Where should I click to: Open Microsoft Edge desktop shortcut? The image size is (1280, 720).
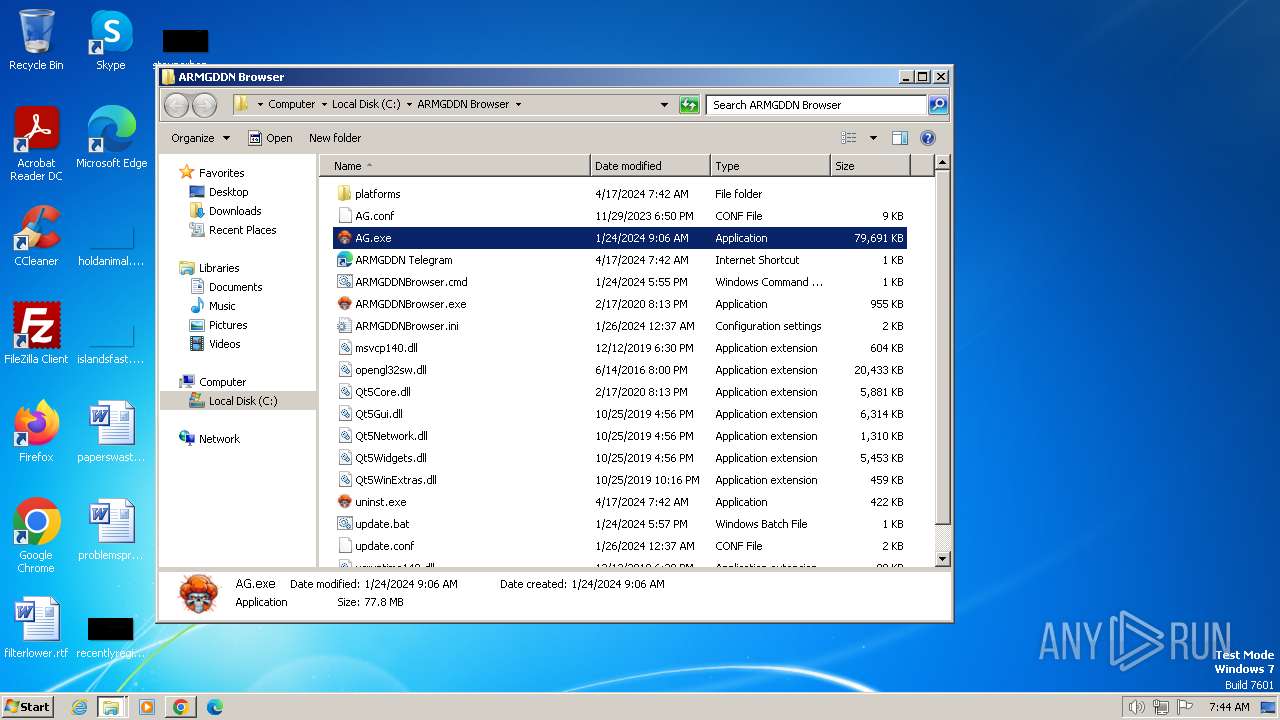click(x=111, y=137)
